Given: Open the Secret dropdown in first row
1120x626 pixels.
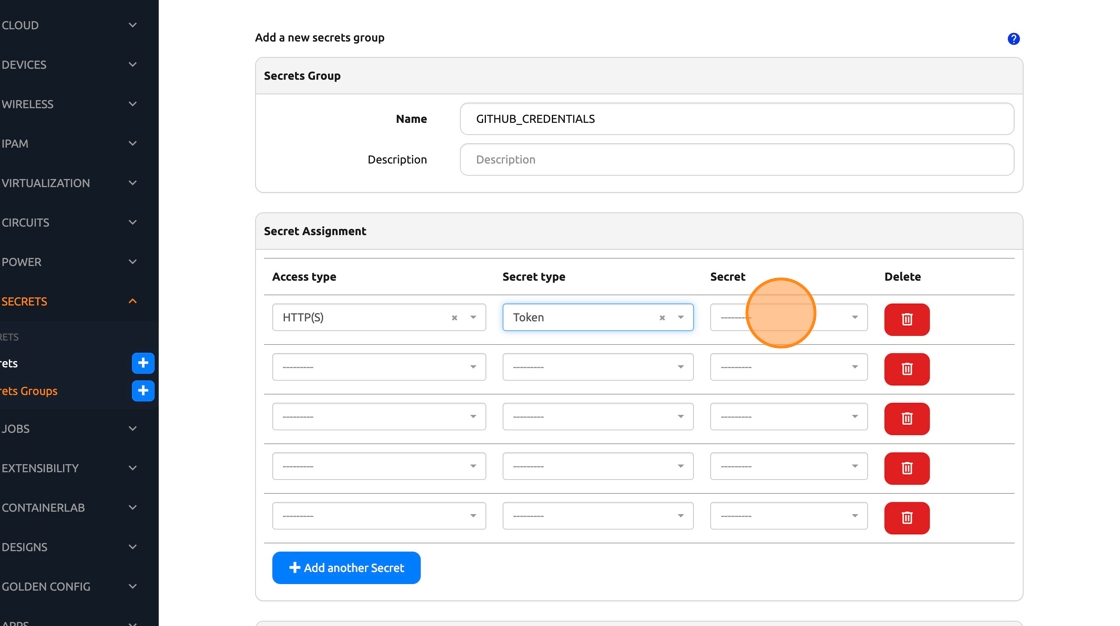Looking at the screenshot, I should 788,318.
